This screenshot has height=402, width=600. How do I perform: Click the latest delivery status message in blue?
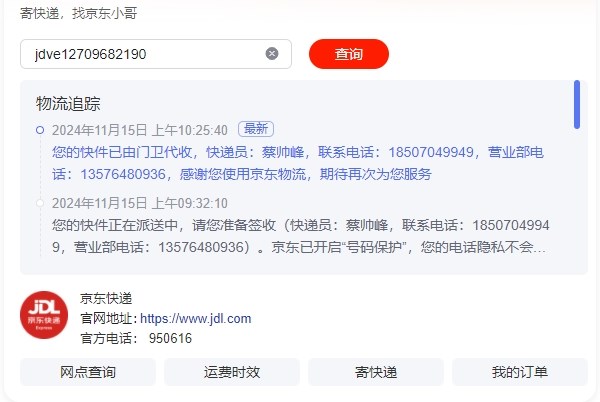[x=298, y=163]
